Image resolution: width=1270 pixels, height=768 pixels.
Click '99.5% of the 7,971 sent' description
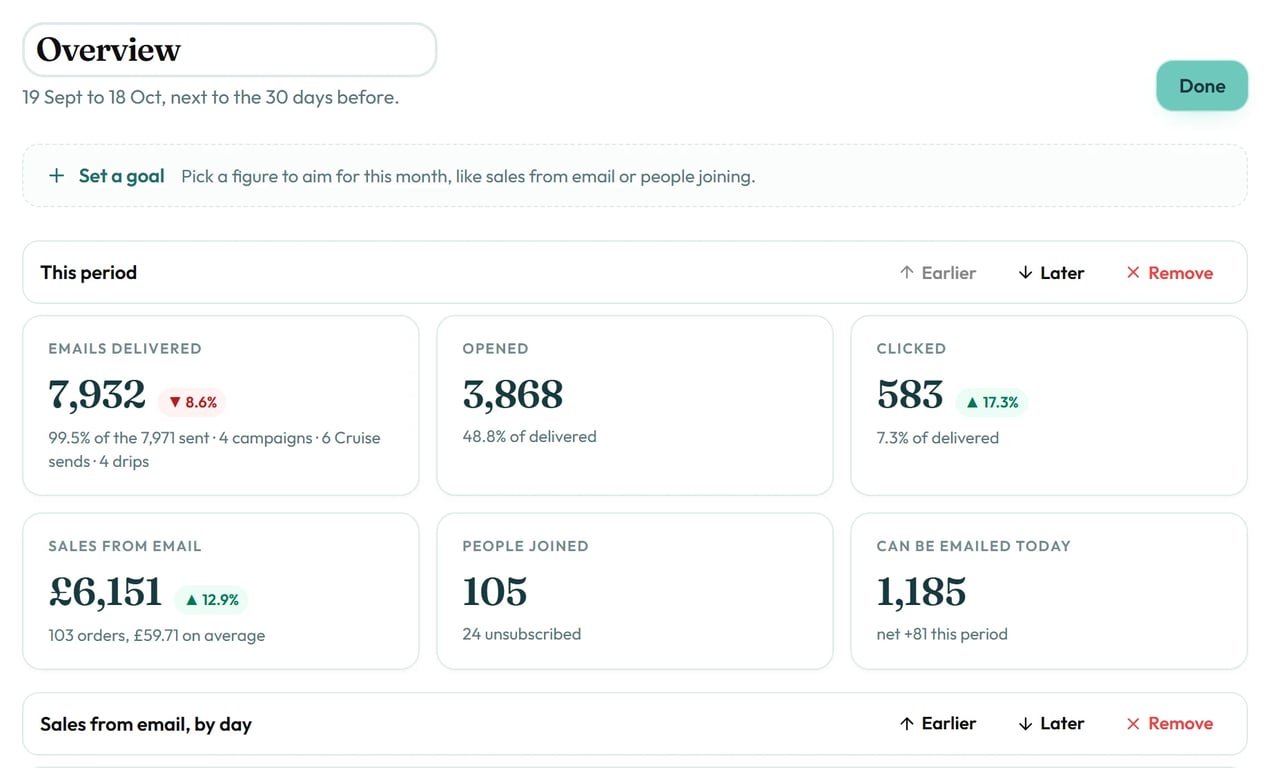click(128, 438)
